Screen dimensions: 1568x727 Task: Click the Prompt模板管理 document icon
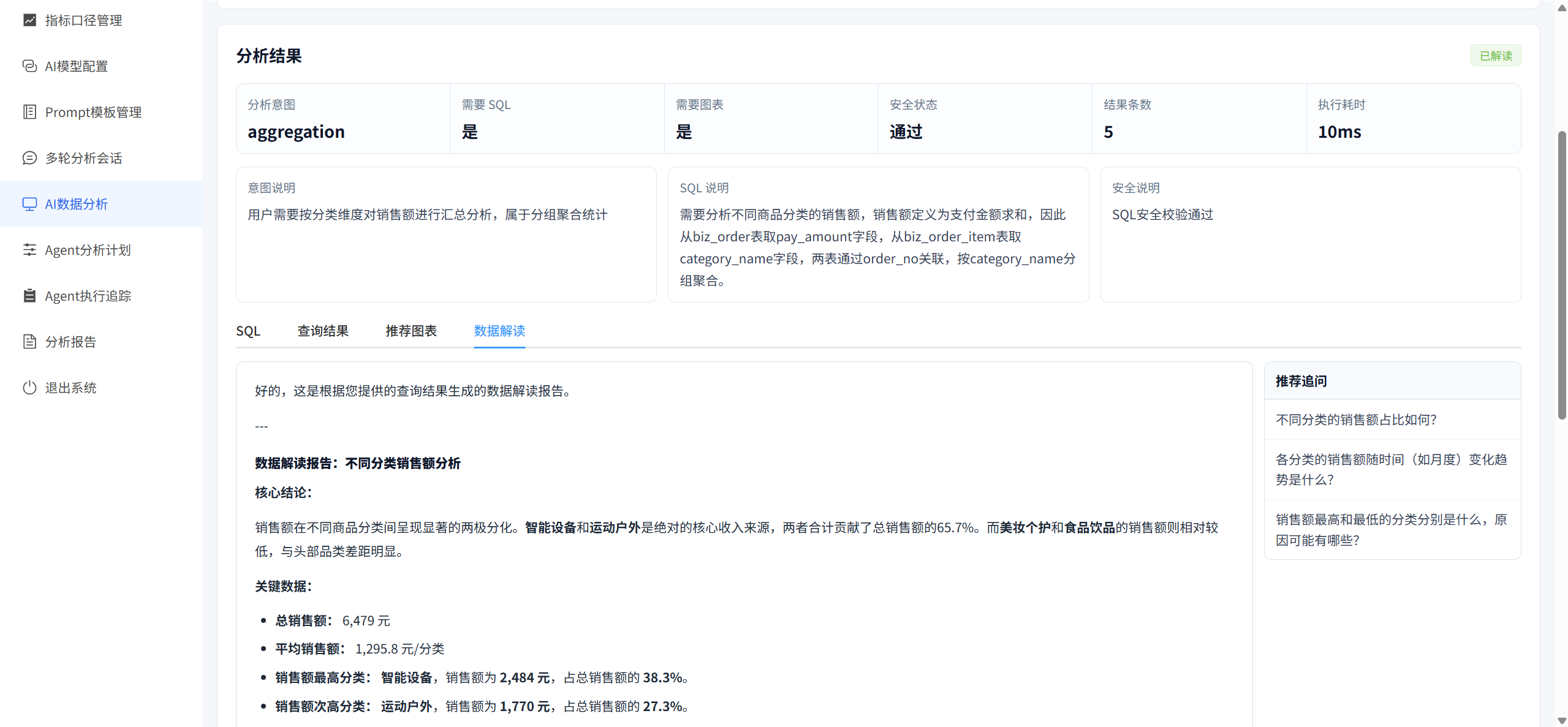29,112
